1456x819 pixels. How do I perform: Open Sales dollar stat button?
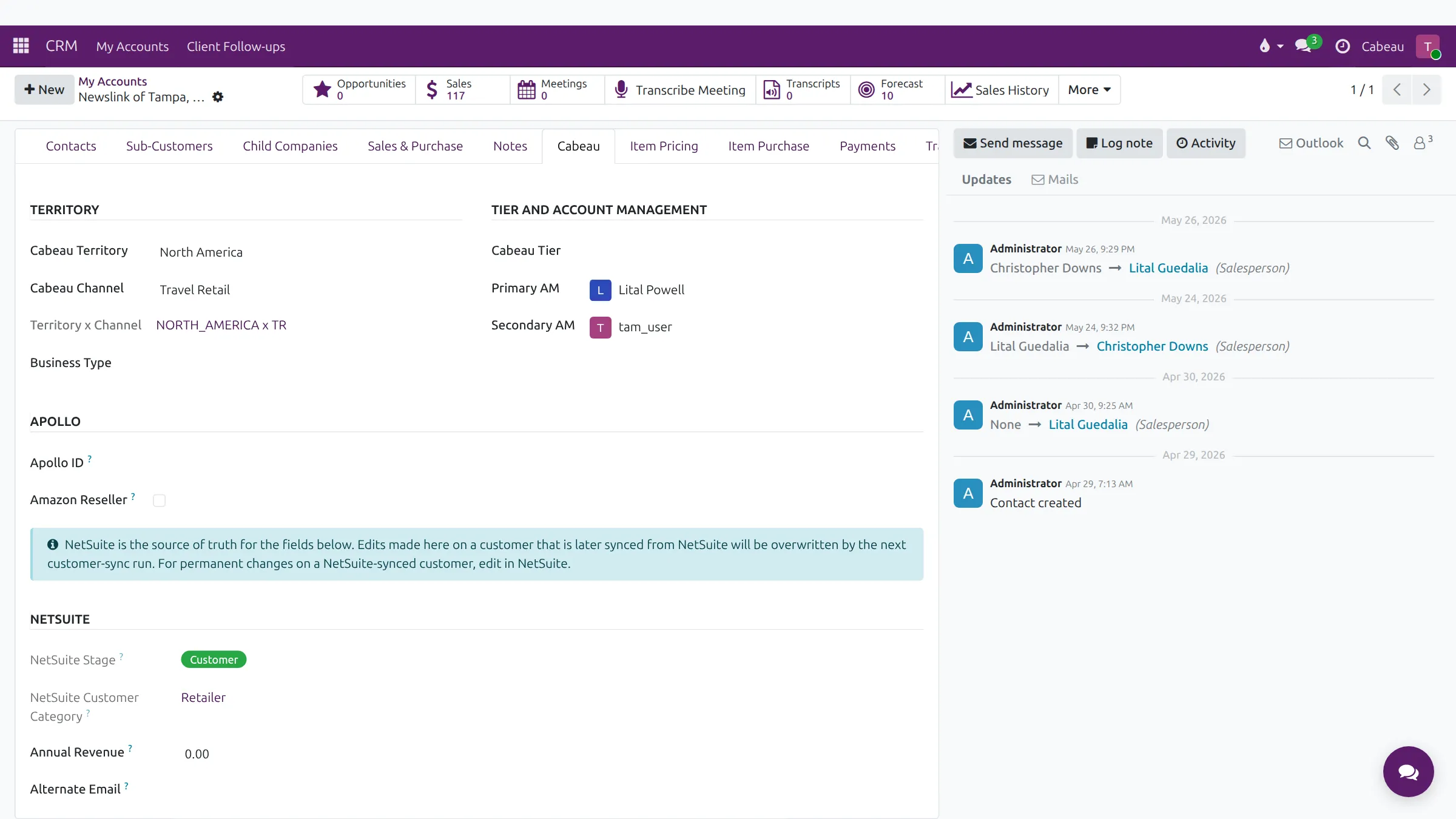[462, 90]
